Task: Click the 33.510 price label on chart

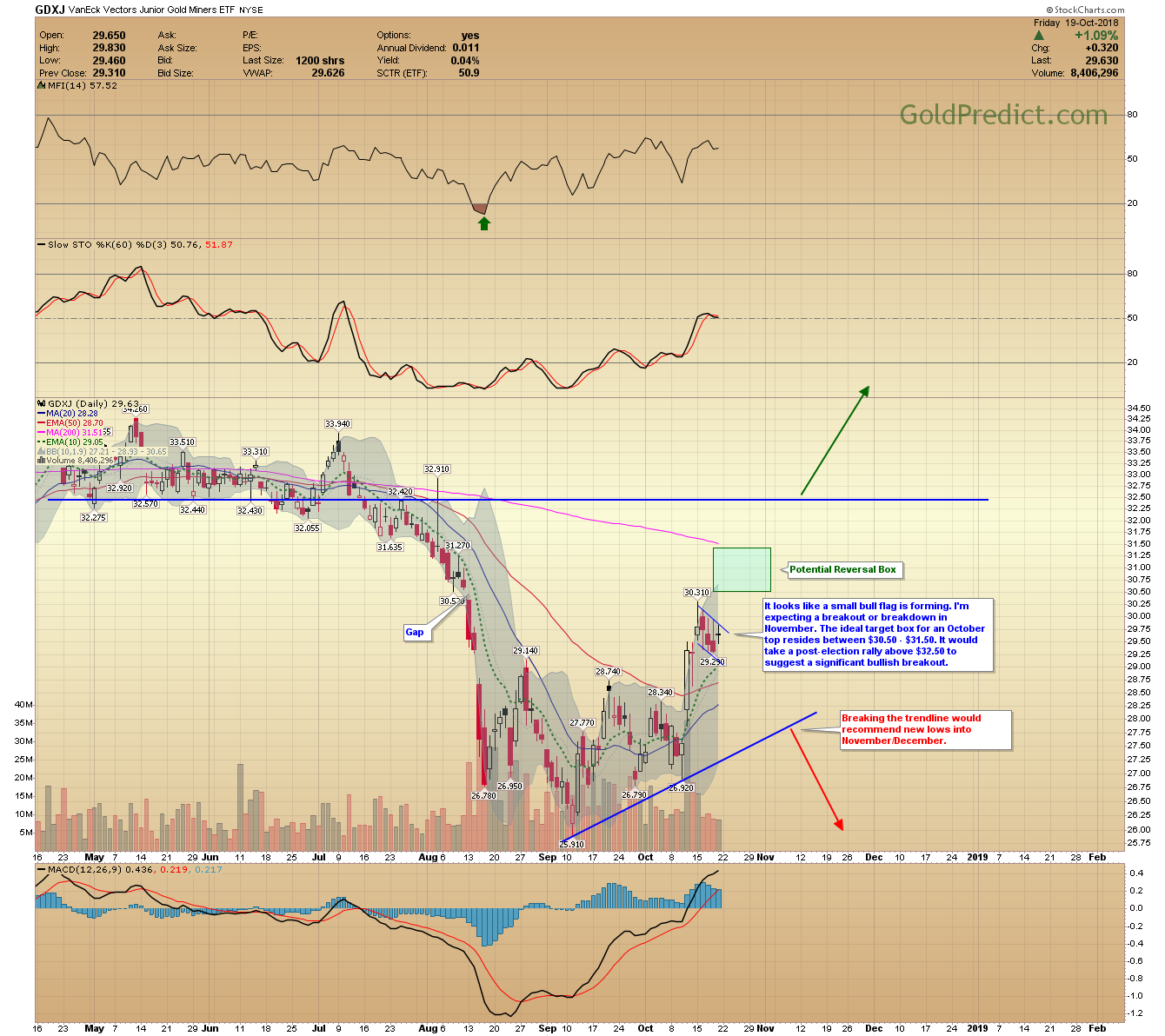Action: click(182, 442)
